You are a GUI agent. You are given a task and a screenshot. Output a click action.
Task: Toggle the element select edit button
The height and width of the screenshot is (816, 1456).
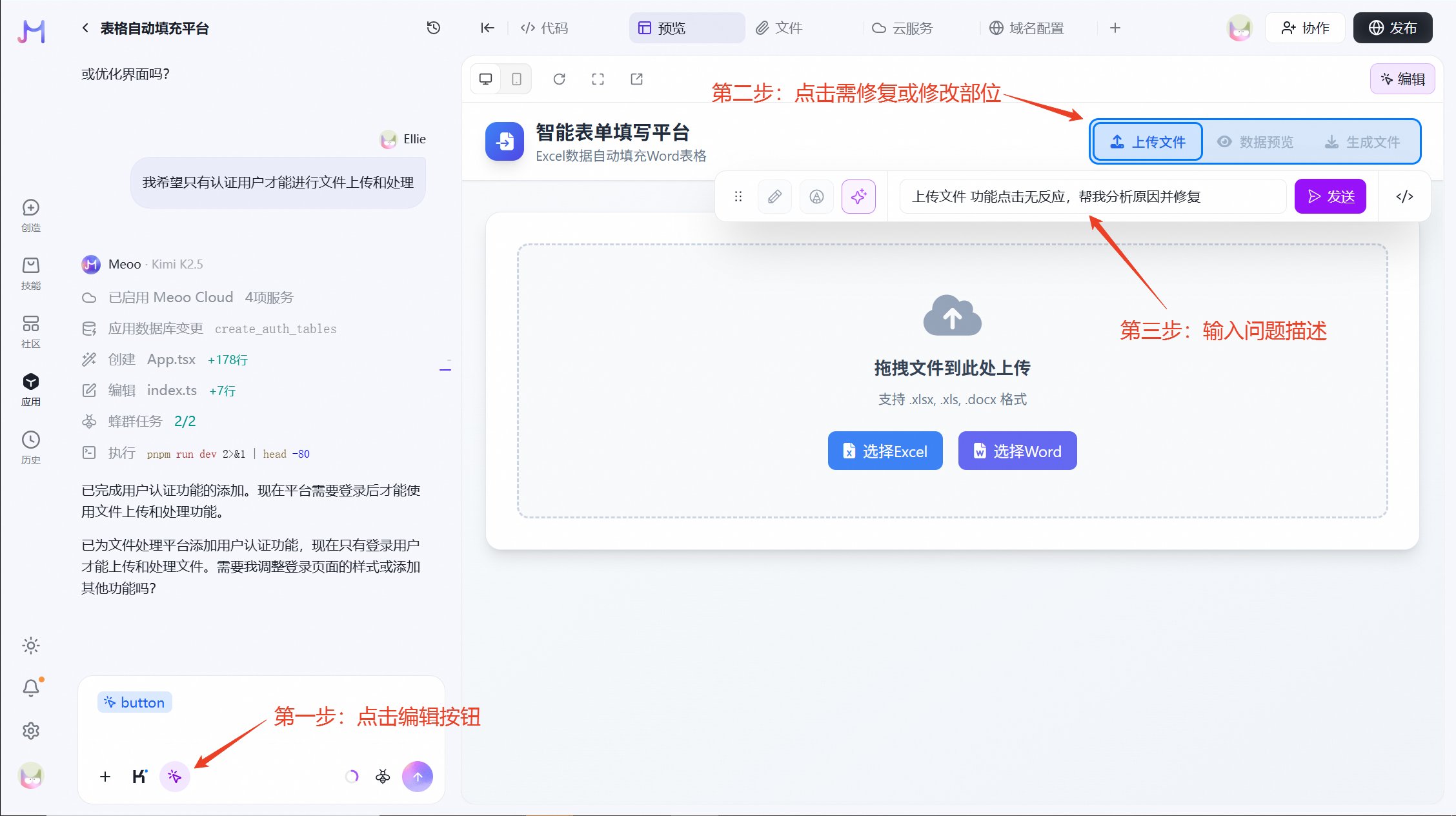pyautogui.click(x=174, y=777)
